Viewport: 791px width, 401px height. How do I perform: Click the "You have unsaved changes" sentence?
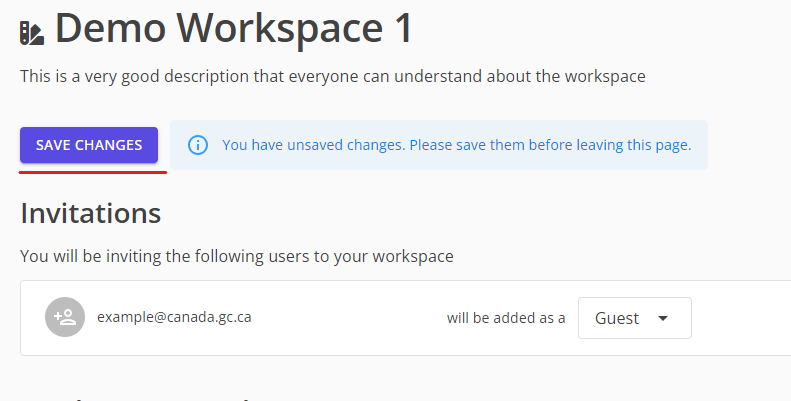[x=313, y=145]
